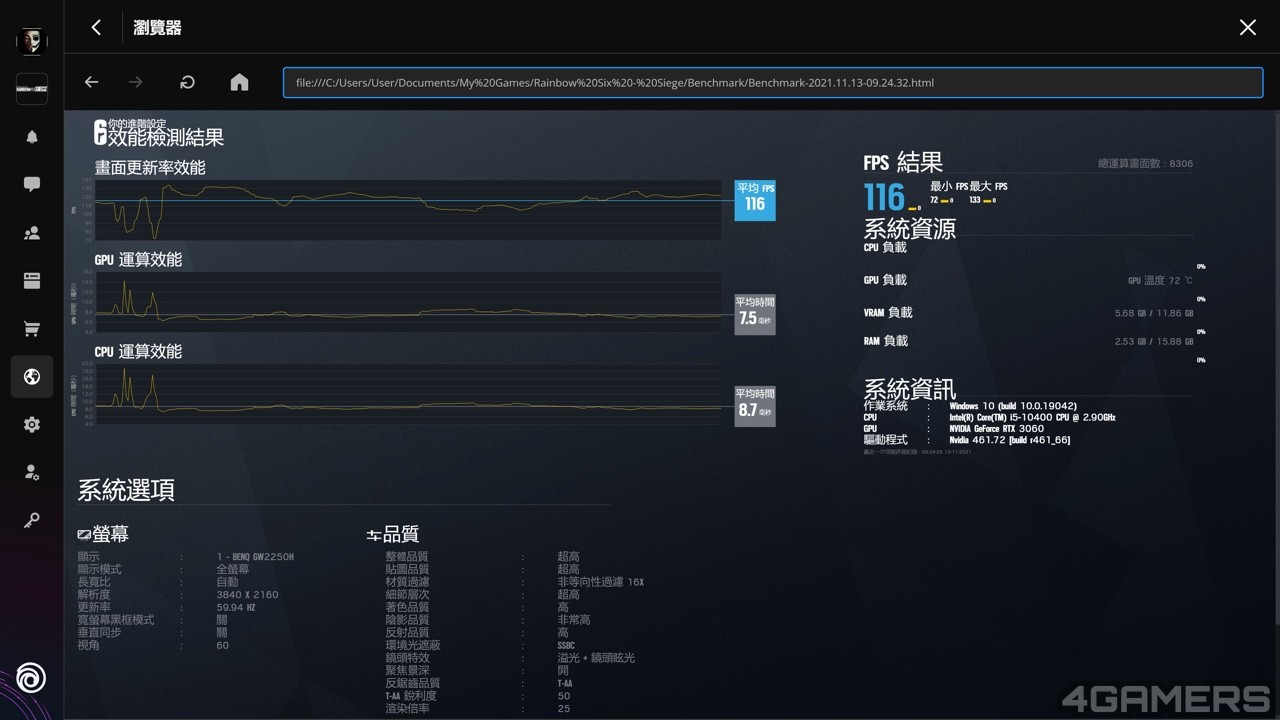Navigate forward in the browser
Image resolution: width=1280 pixels, height=720 pixels.
pos(136,82)
